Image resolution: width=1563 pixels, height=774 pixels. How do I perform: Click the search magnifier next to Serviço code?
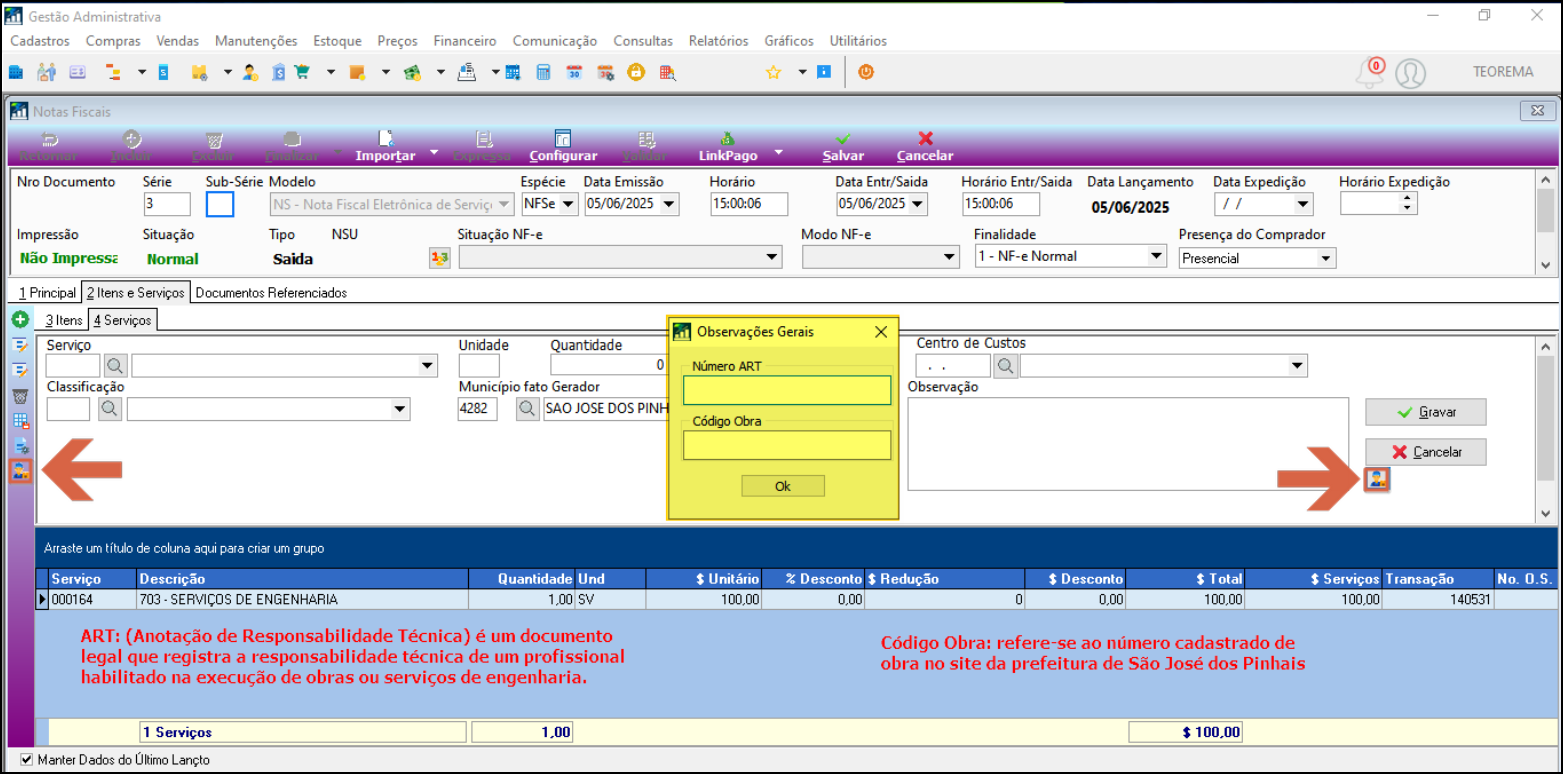[x=115, y=366]
